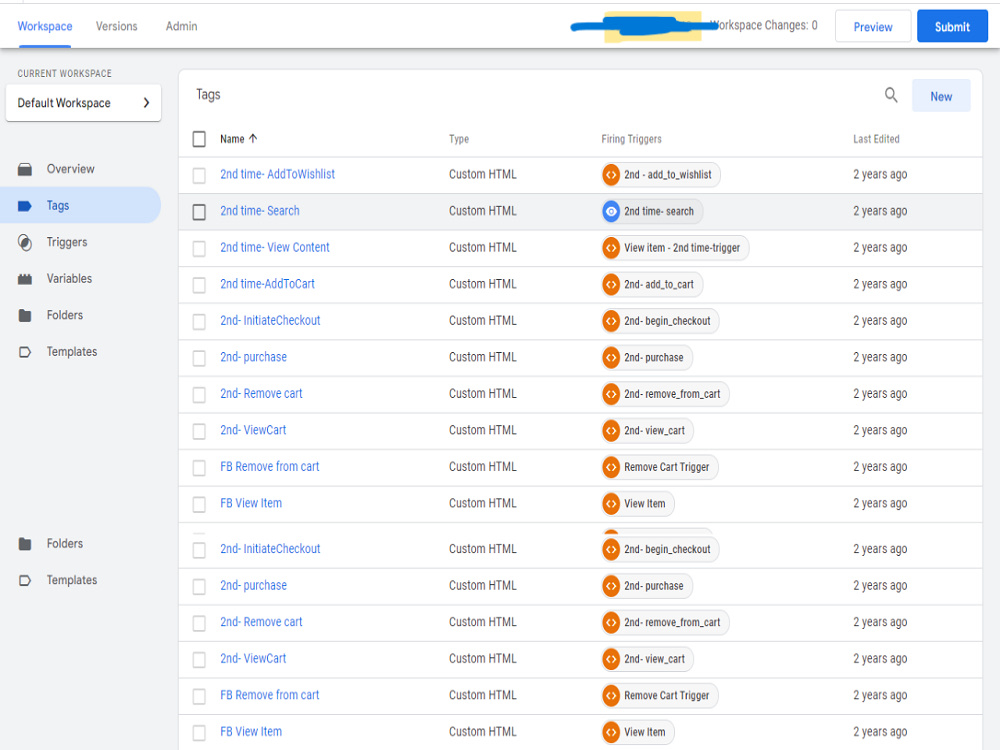Click Custom HTML in 2nd time- View Content row

click(483, 247)
